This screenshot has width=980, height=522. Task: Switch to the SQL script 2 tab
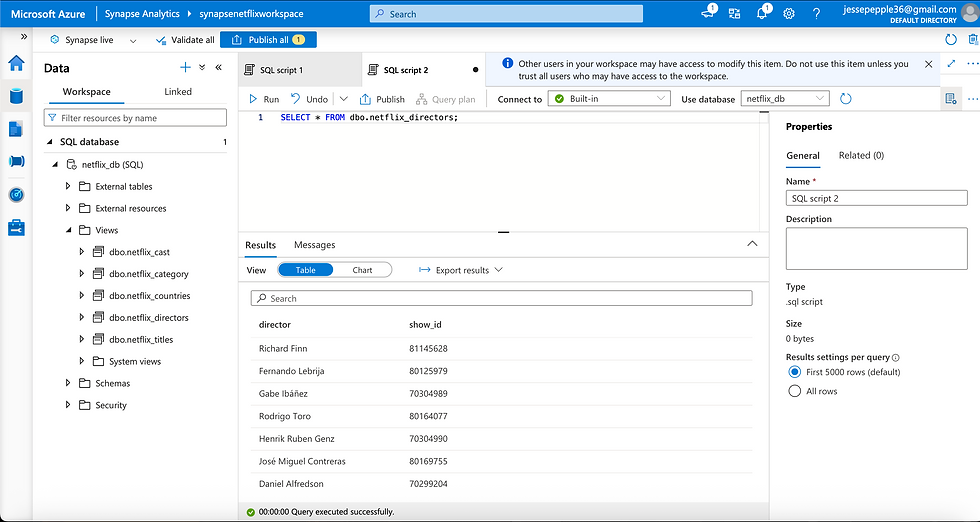point(423,70)
